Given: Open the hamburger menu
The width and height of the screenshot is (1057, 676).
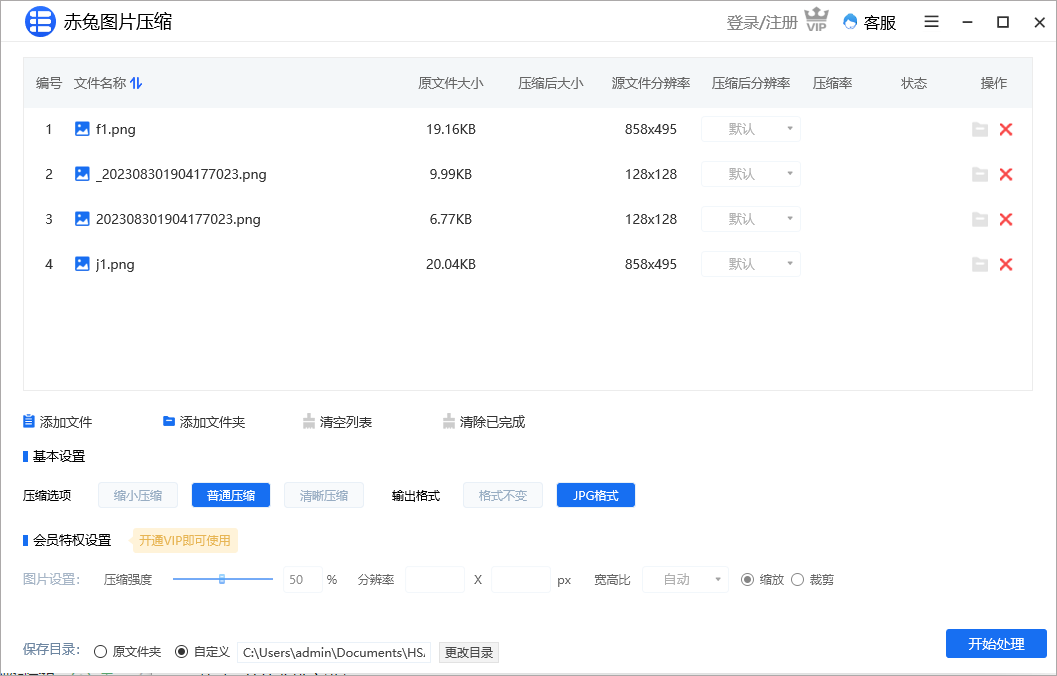Looking at the screenshot, I should click(x=931, y=22).
